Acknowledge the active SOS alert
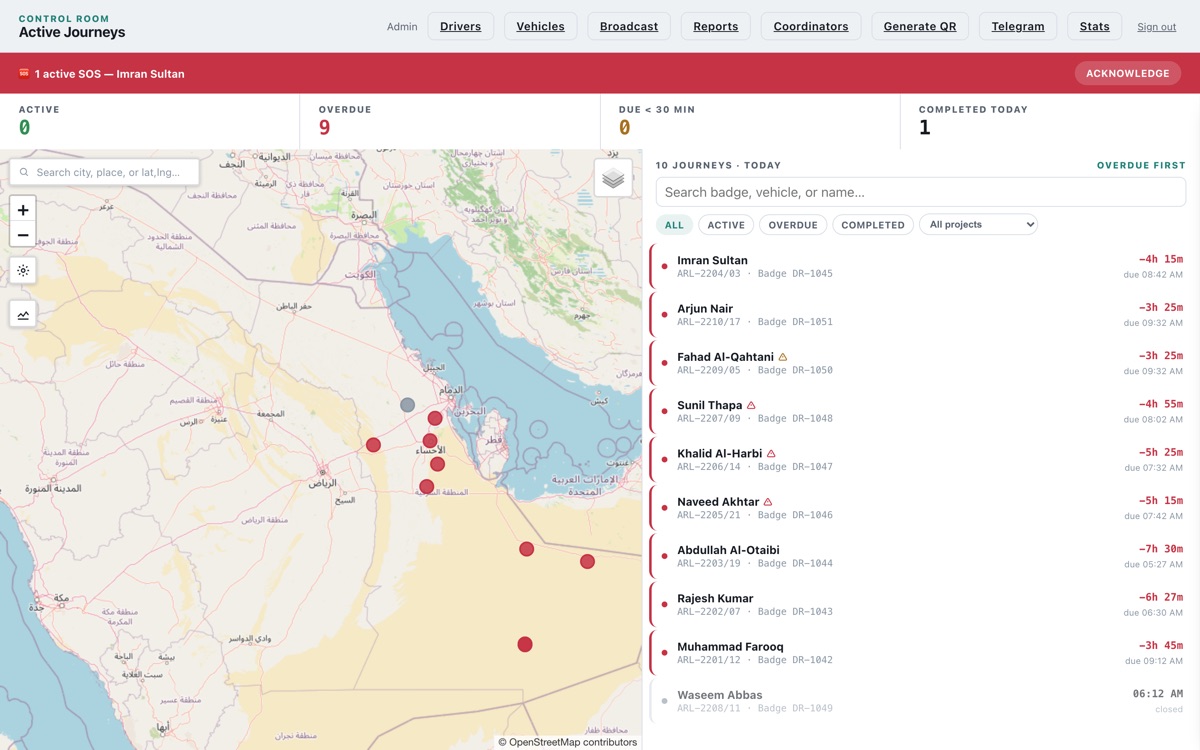The image size is (1200, 750). tap(1127, 73)
